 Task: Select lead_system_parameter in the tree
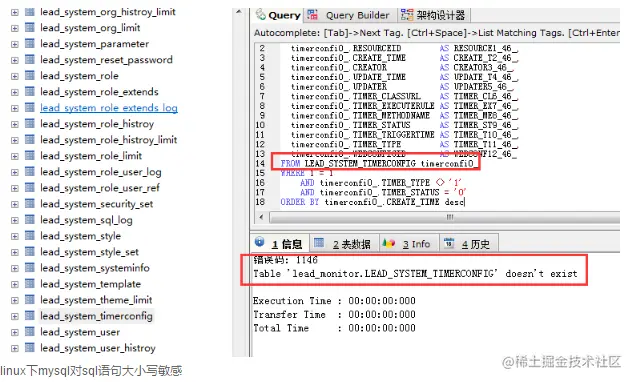(x=95, y=44)
